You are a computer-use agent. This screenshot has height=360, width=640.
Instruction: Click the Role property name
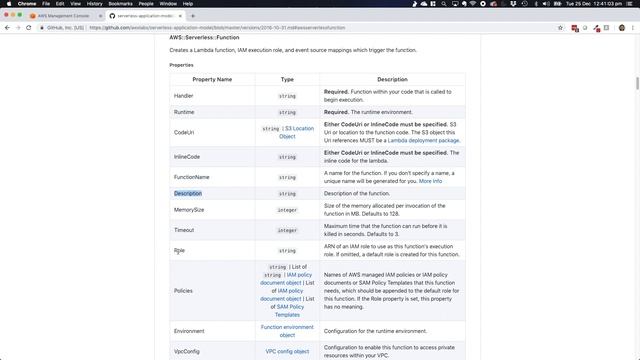point(179,251)
